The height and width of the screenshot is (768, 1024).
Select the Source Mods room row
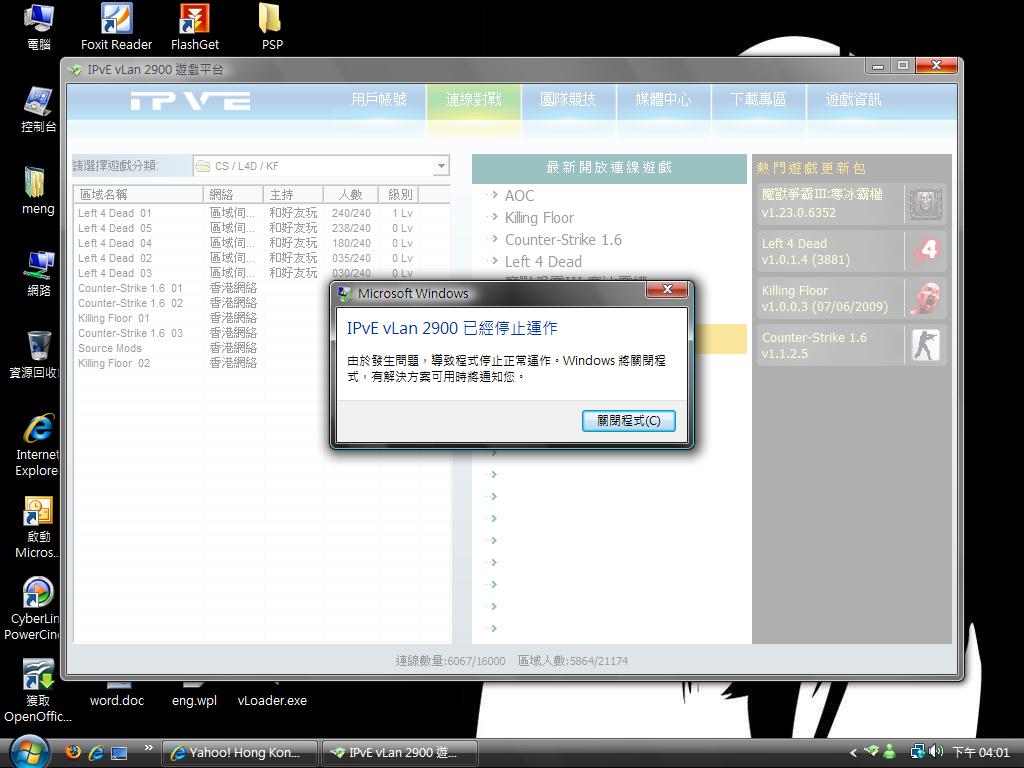[x=202, y=348]
